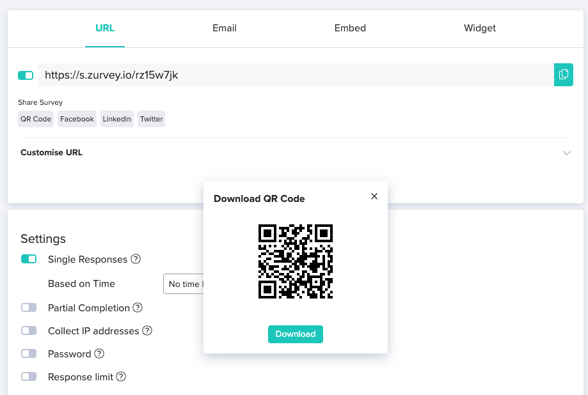Copy the survey URL with the copy icon

(563, 75)
